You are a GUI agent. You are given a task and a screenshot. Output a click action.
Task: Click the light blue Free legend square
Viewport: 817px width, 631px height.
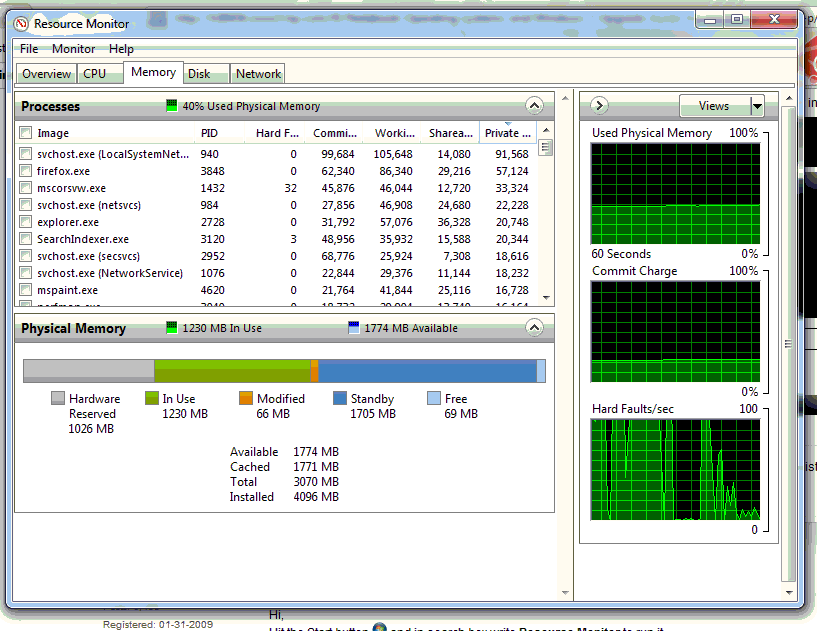click(434, 399)
